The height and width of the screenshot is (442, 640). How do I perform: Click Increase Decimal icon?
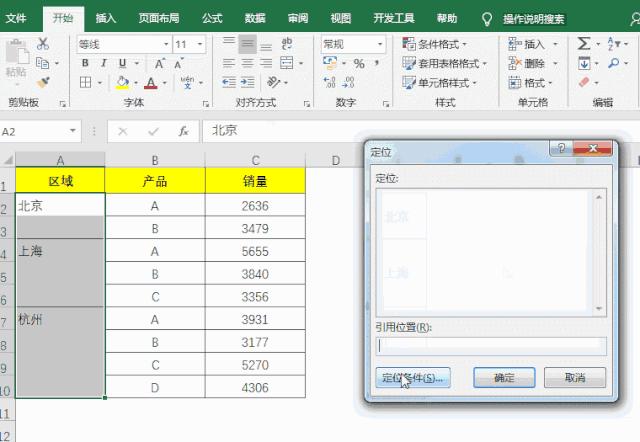coord(329,83)
